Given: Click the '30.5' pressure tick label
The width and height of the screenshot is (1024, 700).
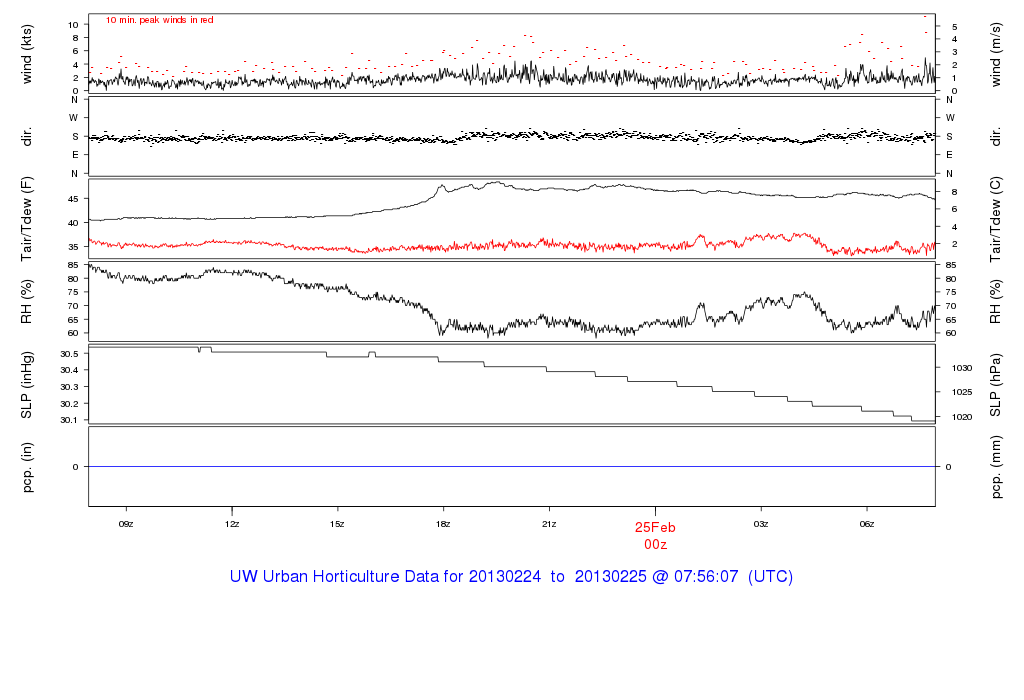Looking at the screenshot, I should pyautogui.click(x=69, y=354).
